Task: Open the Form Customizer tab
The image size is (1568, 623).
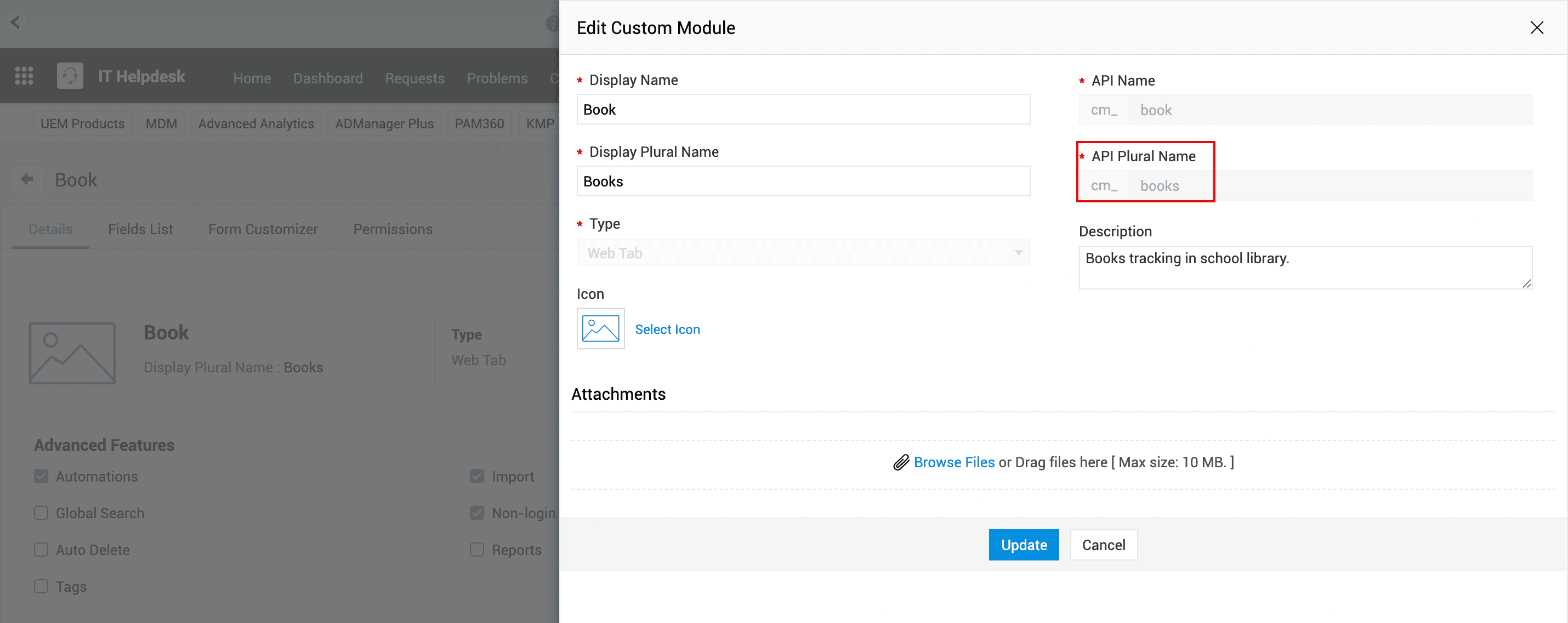Action: tap(263, 230)
